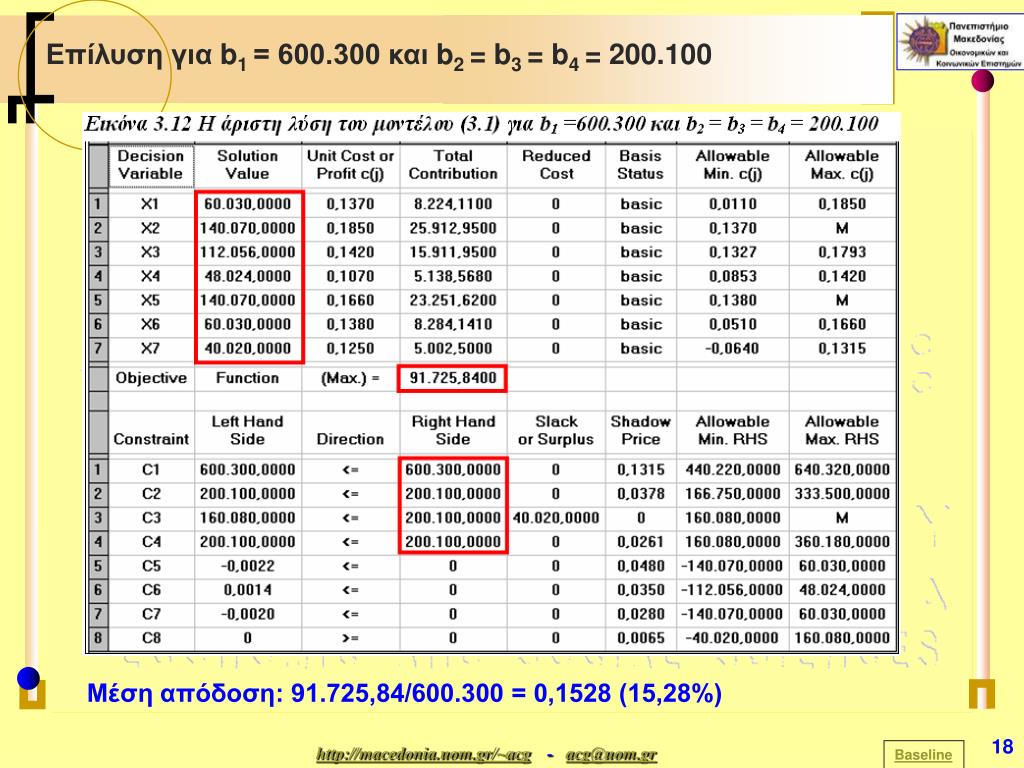Click the C1 right hand side 600.300,0000
Viewport: 1024px width, 768px height.
[x=453, y=470]
